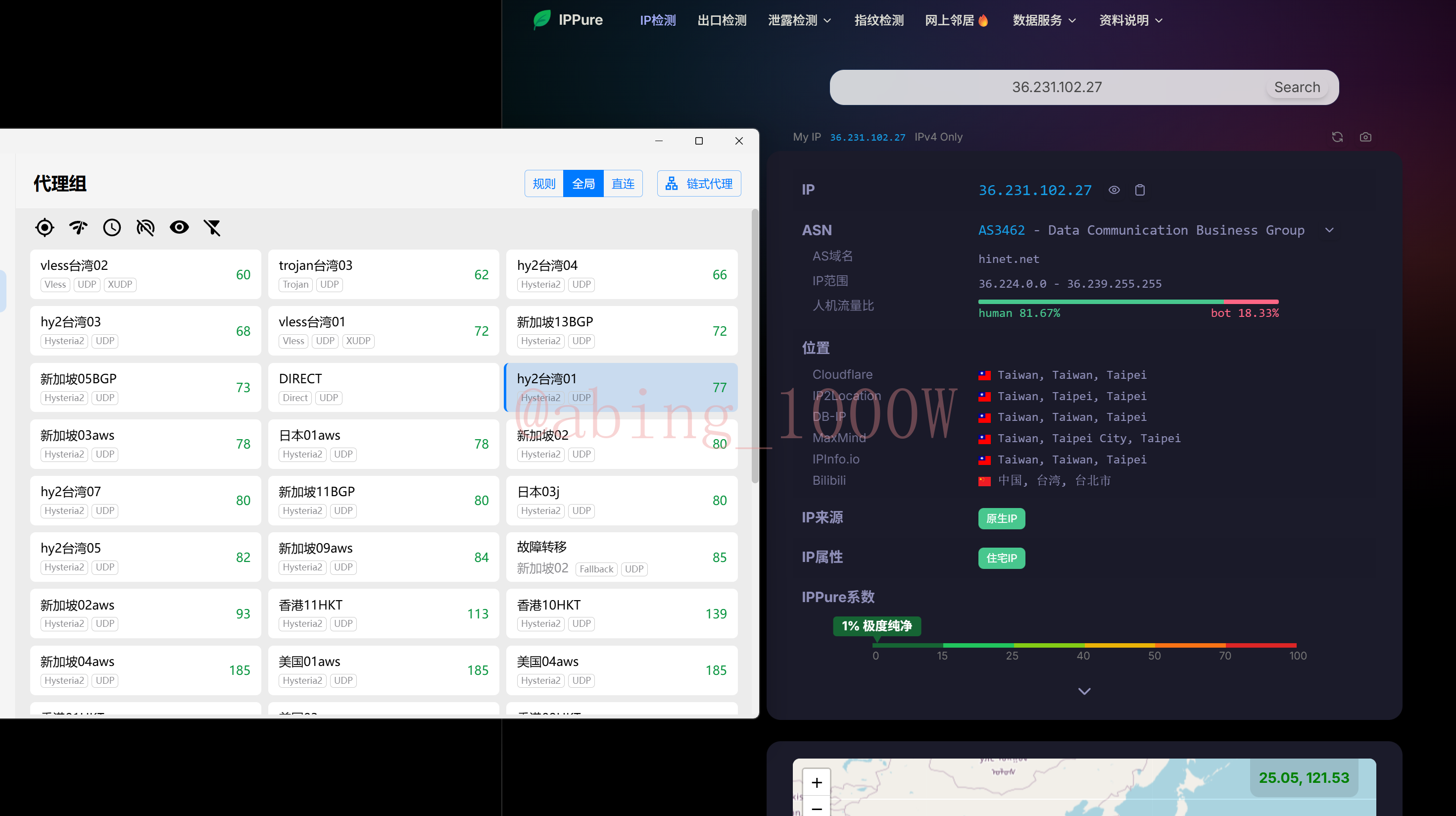
Task: Select the 日本03j proxy node
Action: click(x=621, y=501)
